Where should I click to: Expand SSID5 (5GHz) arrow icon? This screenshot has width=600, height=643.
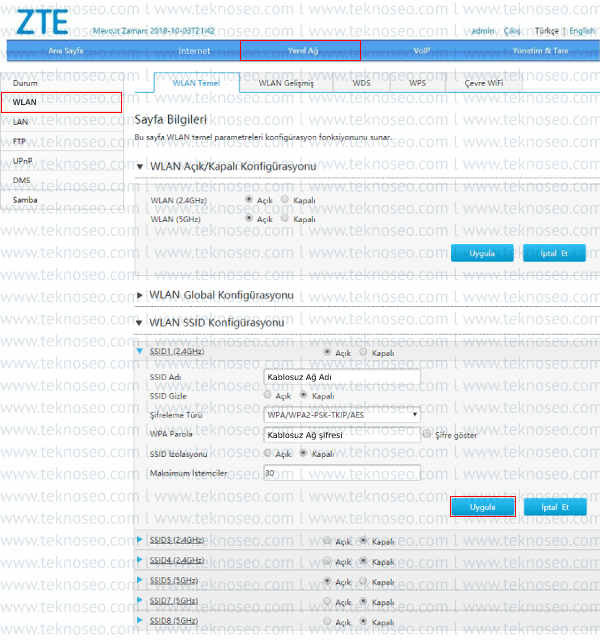click(x=139, y=580)
